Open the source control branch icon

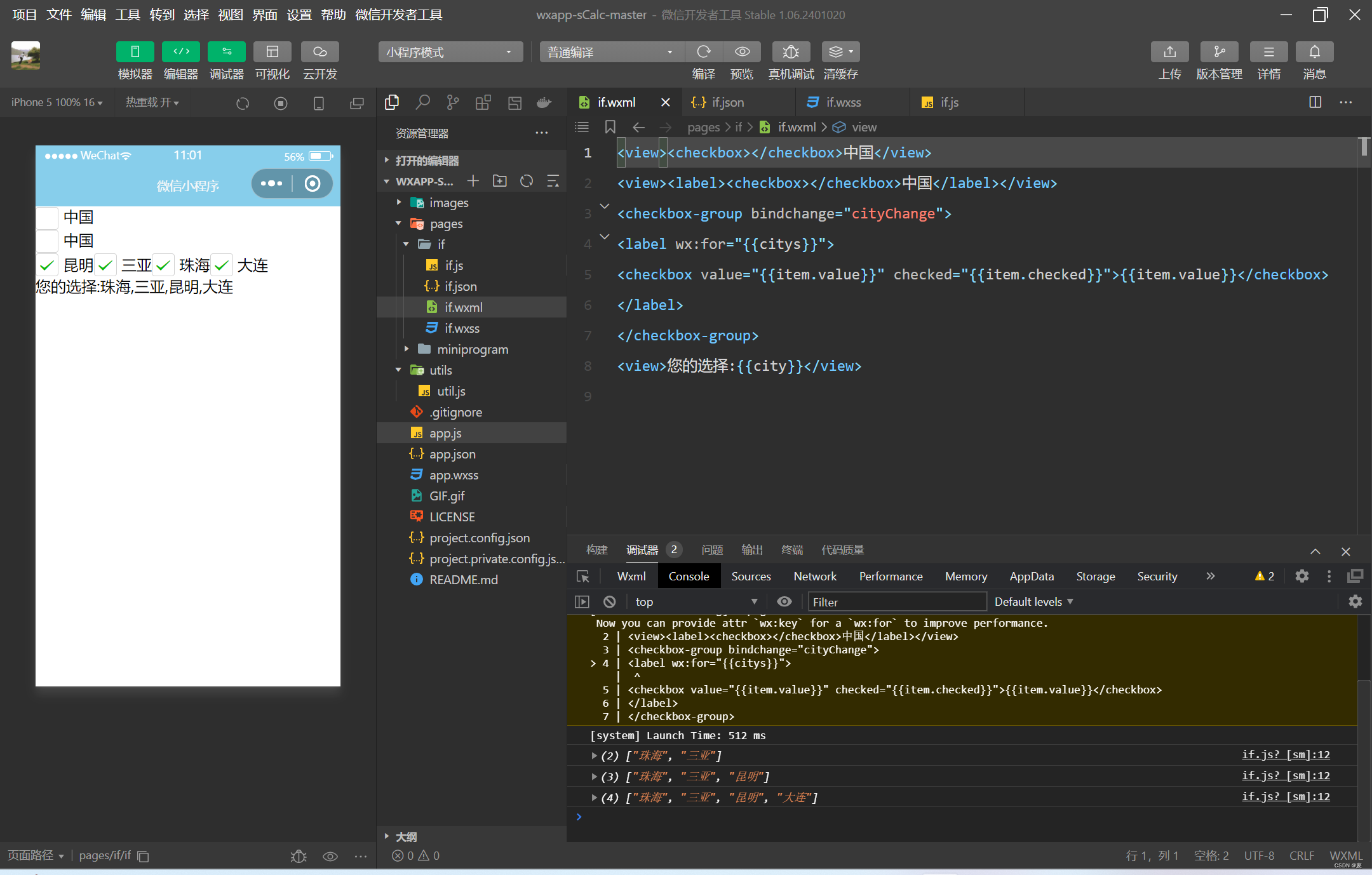click(x=453, y=102)
